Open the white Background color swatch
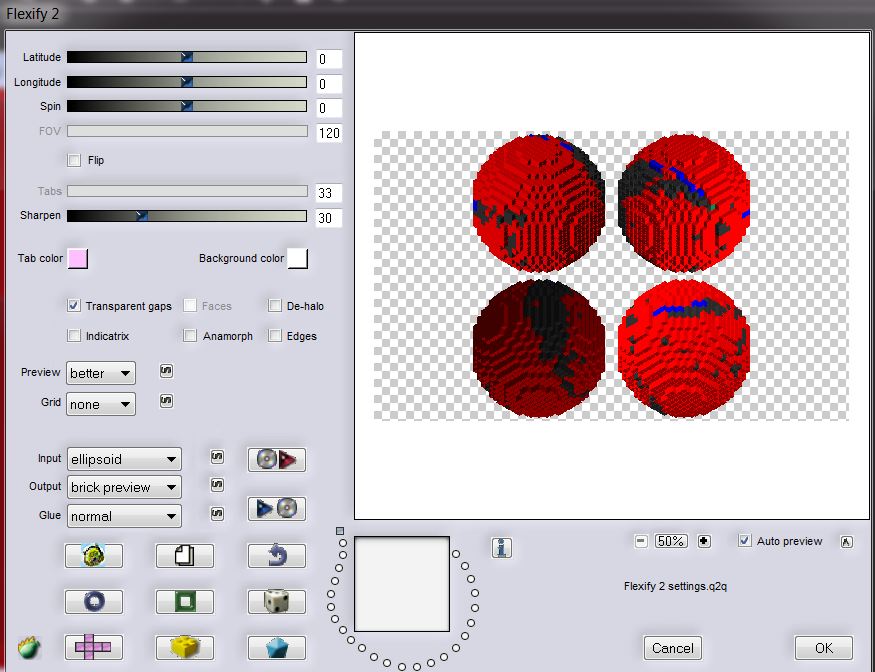 (x=298, y=258)
